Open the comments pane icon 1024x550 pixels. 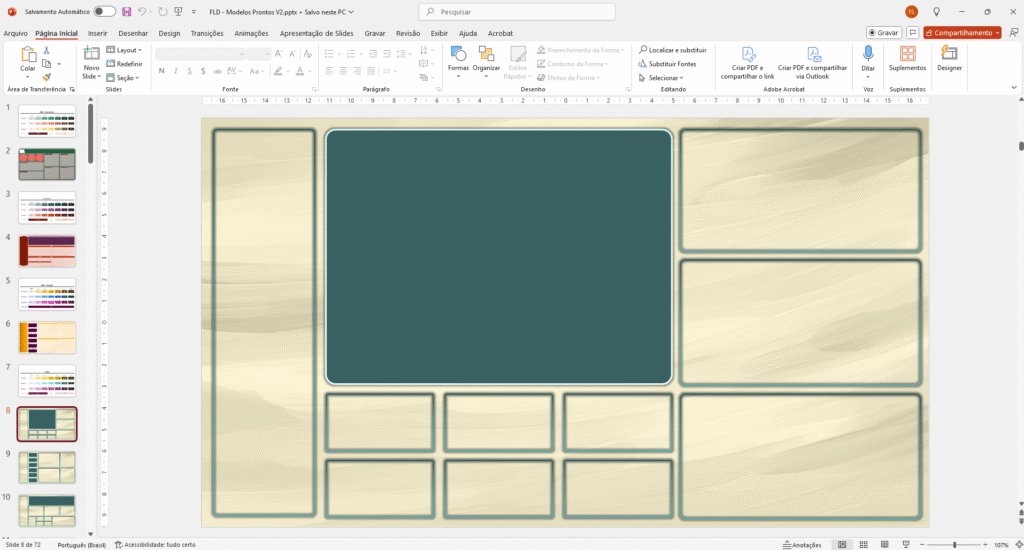tap(912, 32)
